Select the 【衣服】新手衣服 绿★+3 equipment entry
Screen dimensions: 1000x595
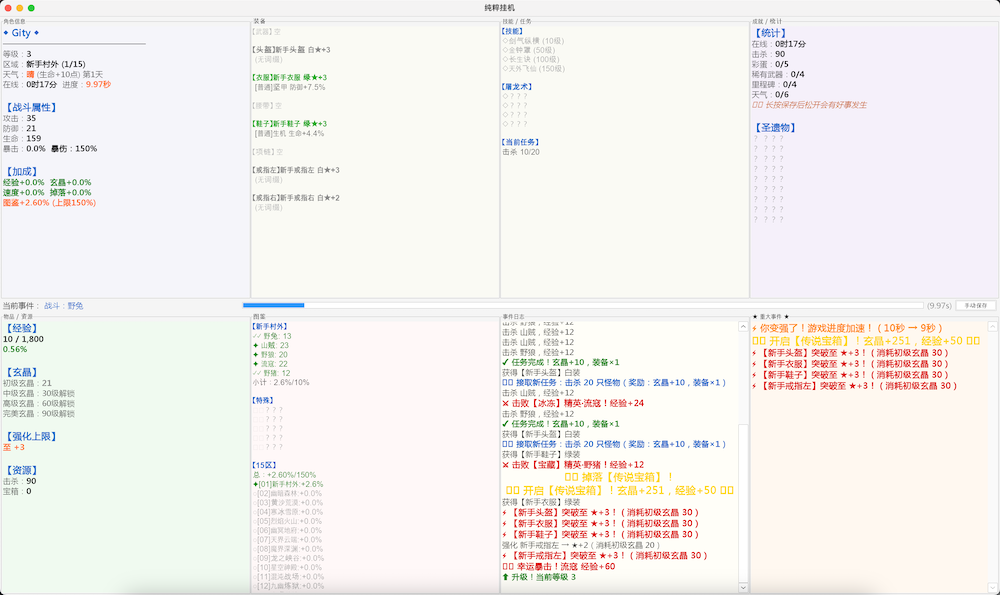pos(290,77)
